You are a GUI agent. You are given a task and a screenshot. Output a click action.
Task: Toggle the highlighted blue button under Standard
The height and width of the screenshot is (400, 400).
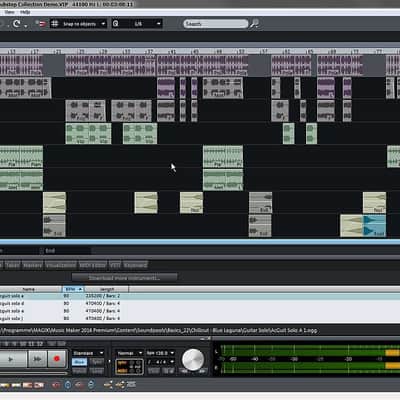point(79,362)
